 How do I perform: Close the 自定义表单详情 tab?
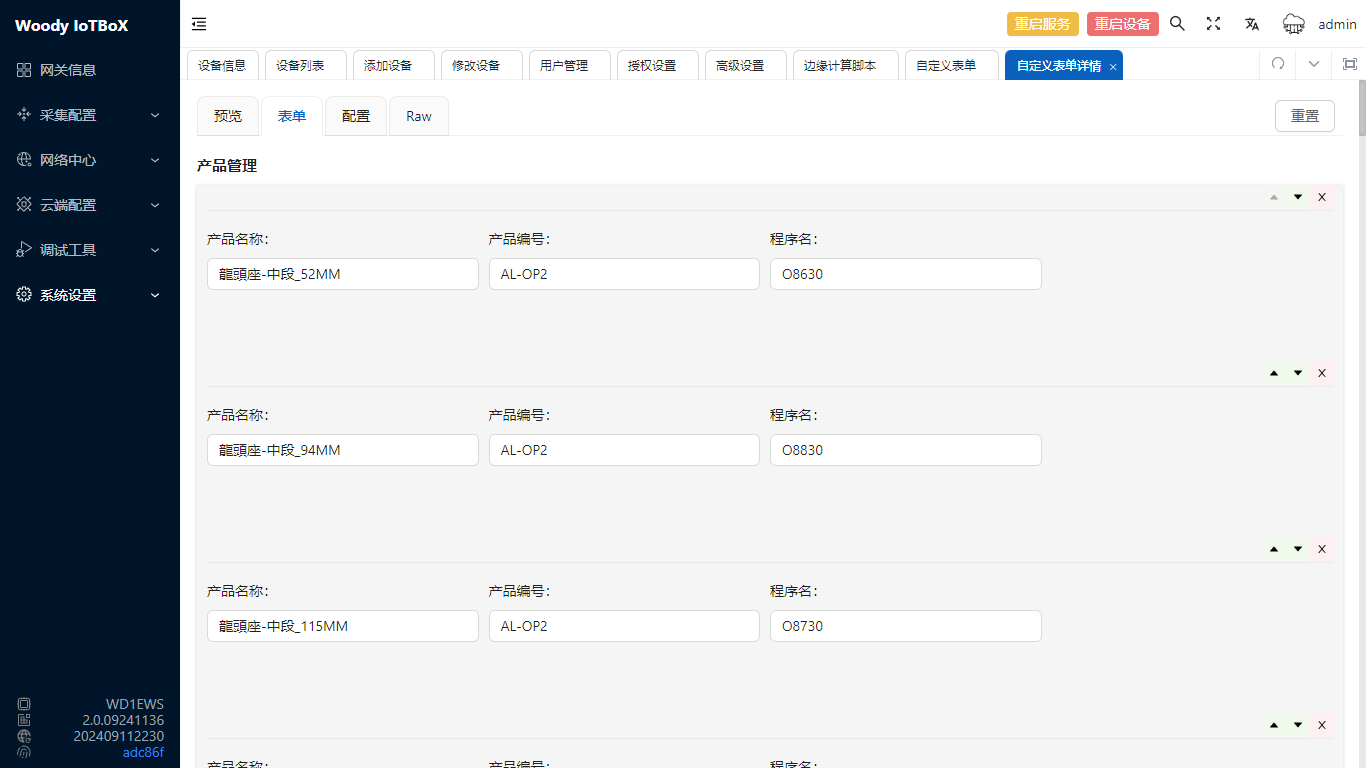pos(1113,67)
